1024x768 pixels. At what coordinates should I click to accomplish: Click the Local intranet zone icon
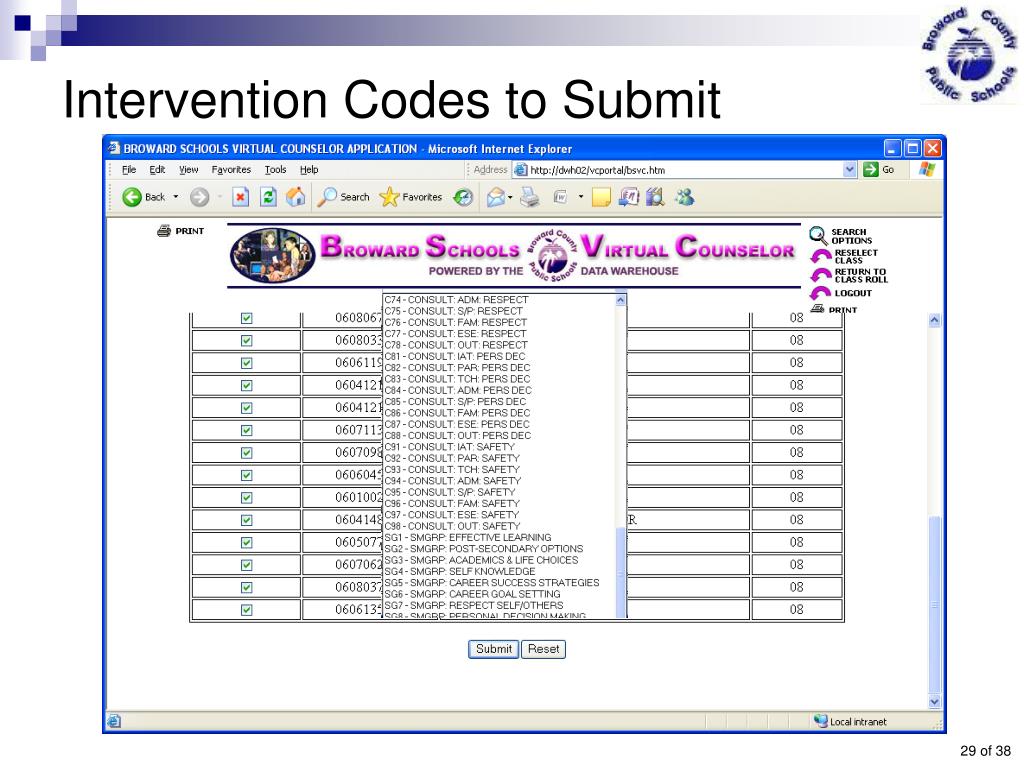[821, 721]
